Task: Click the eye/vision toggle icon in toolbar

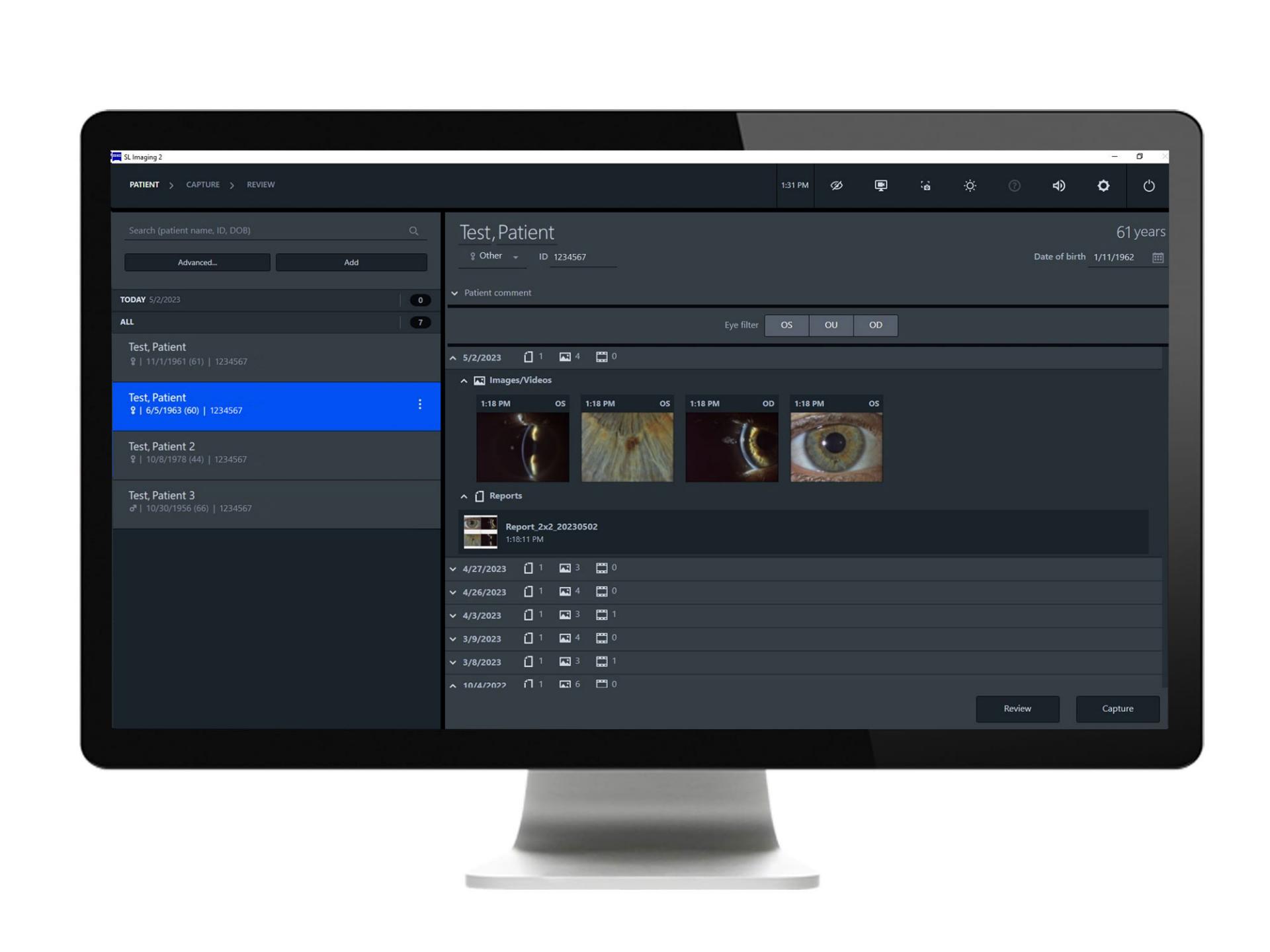Action: tap(839, 185)
